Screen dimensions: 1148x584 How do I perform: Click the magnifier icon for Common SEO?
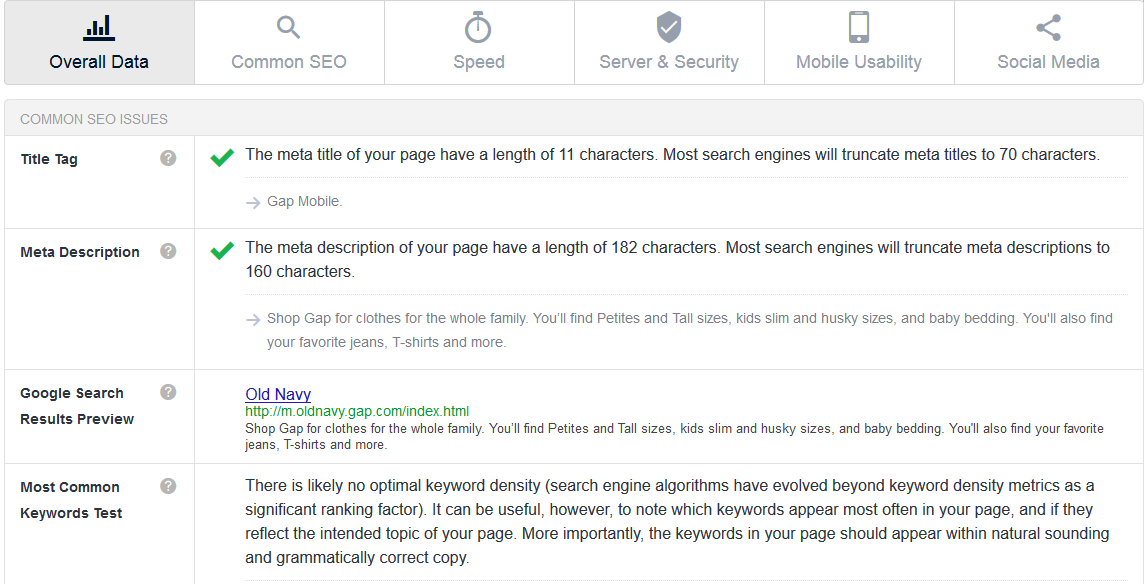pos(288,28)
